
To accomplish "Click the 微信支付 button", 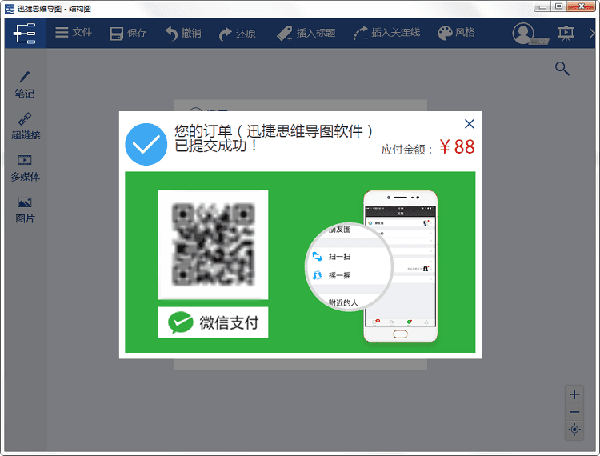I will click(213, 322).
